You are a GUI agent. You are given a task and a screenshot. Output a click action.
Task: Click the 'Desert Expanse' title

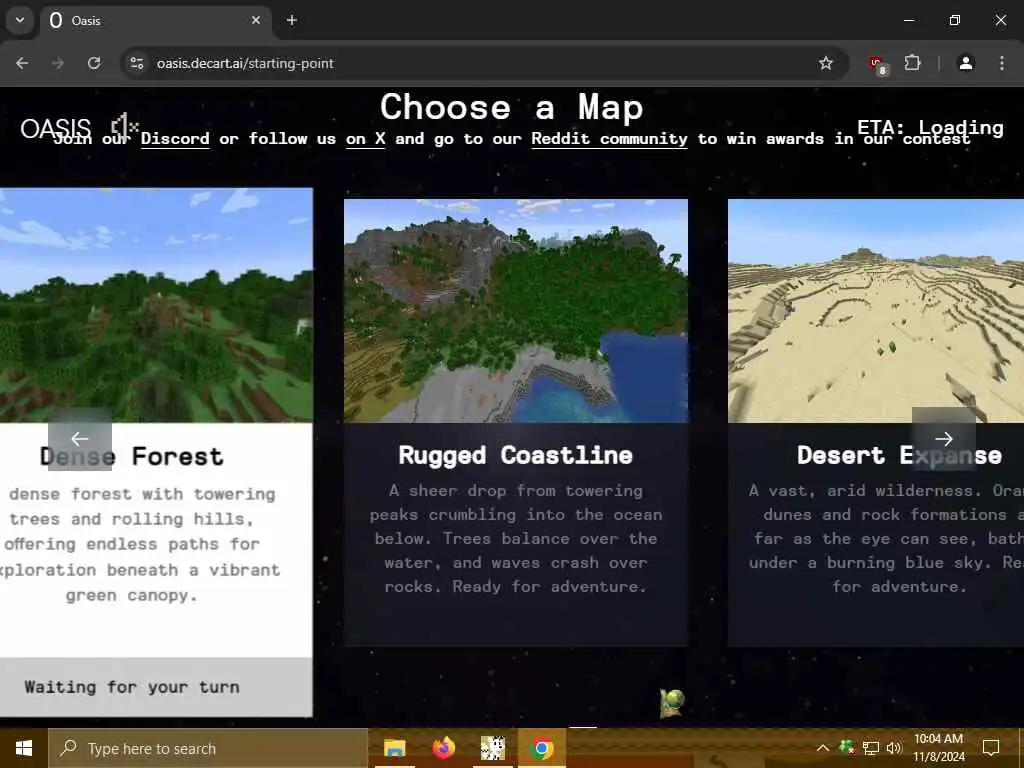(x=899, y=455)
